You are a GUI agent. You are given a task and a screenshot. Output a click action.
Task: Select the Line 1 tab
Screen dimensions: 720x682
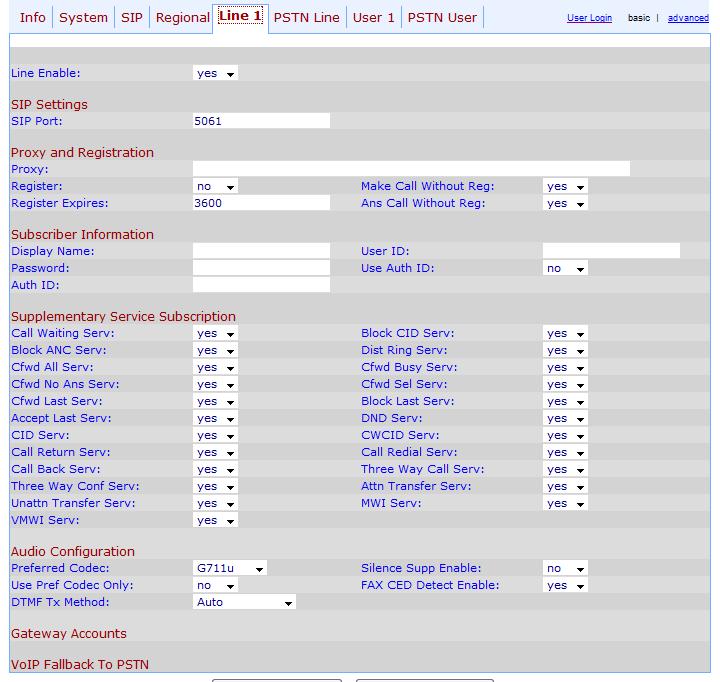pyautogui.click(x=240, y=16)
